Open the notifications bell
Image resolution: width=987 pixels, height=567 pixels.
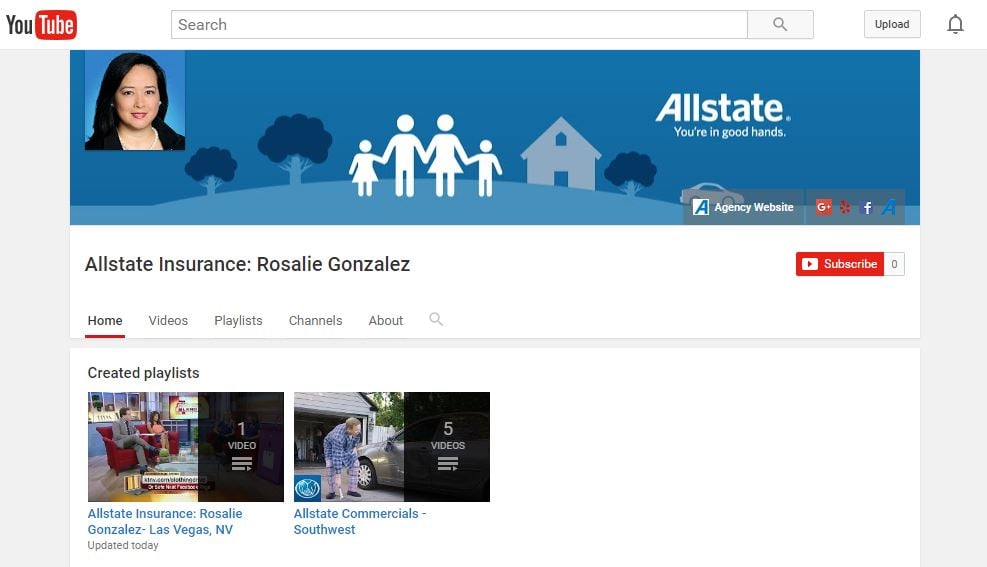coord(955,25)
